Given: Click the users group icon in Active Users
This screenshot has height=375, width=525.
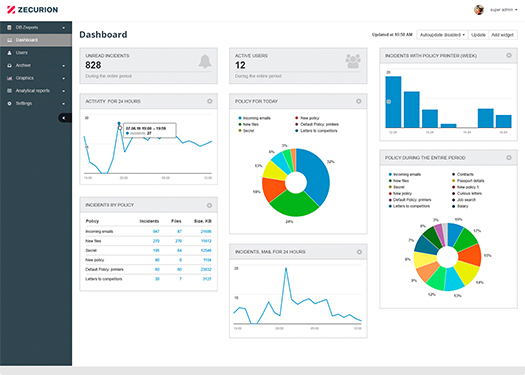Looking at the screenshot, I should point(353,61).
